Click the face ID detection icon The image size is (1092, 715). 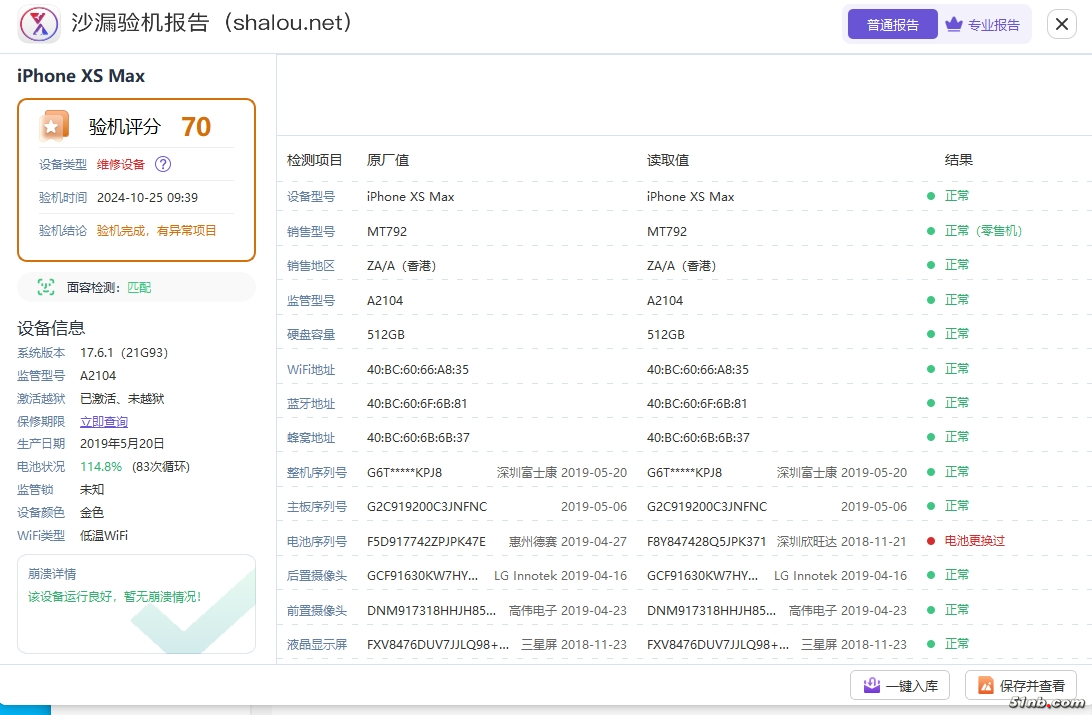pyautogui.click(x=46, y=287)
